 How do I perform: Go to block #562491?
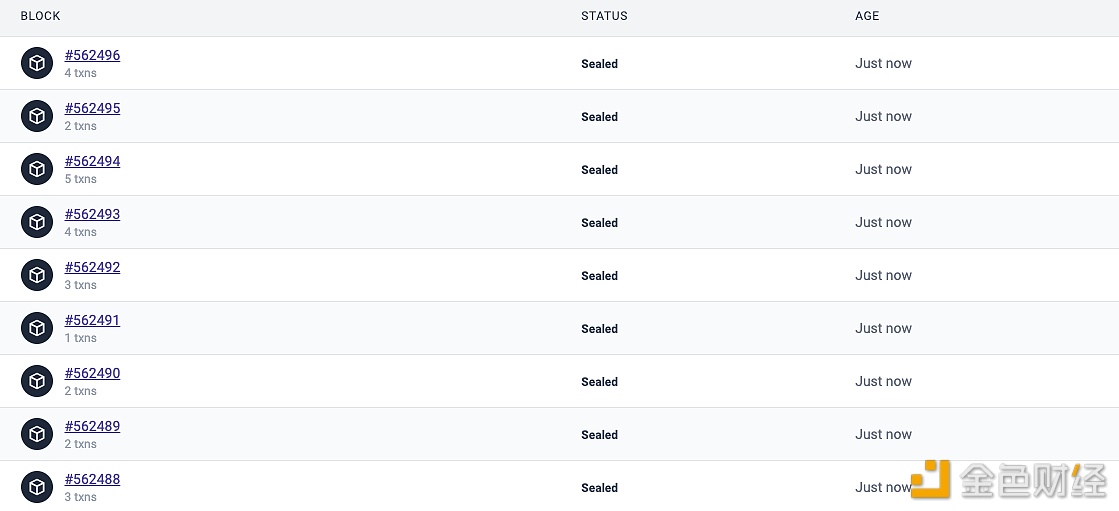(x=92, y=321)
